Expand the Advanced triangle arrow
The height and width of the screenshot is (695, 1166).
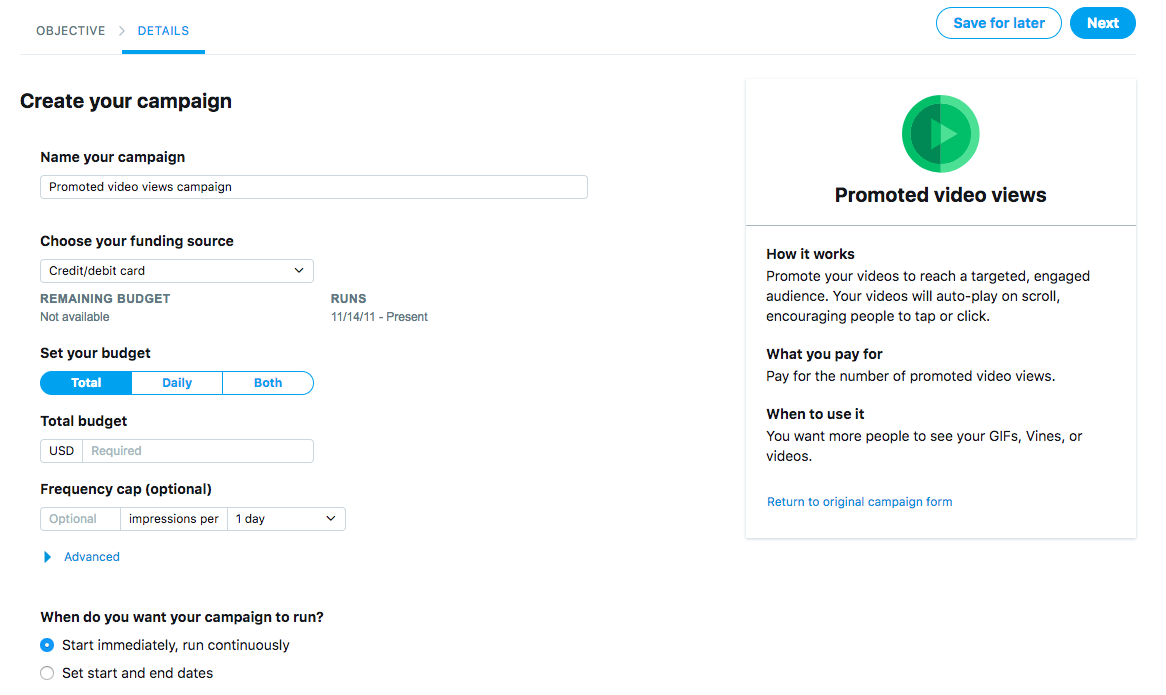pyautogui.click(x=47, y=557)
